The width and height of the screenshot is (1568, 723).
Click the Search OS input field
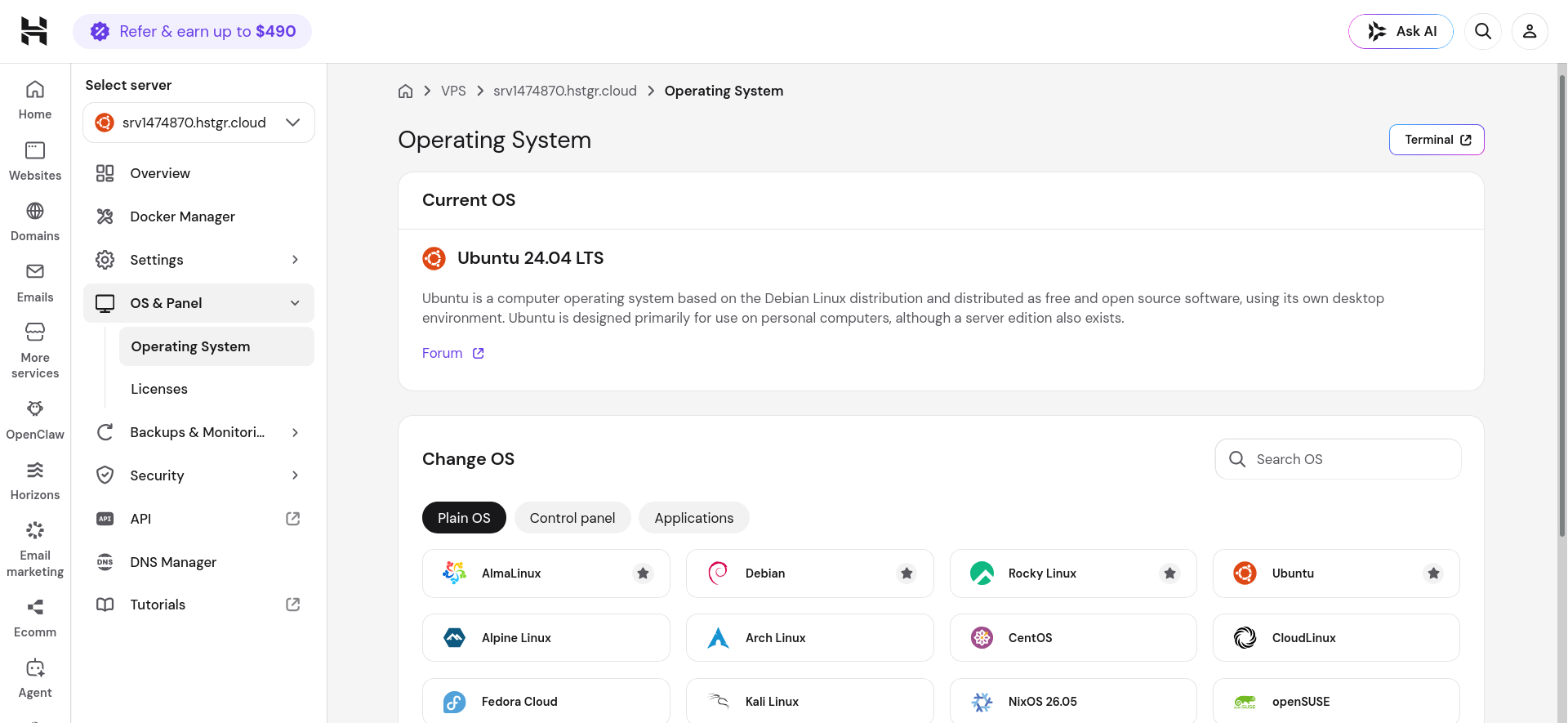click(x=1338, y=459)
